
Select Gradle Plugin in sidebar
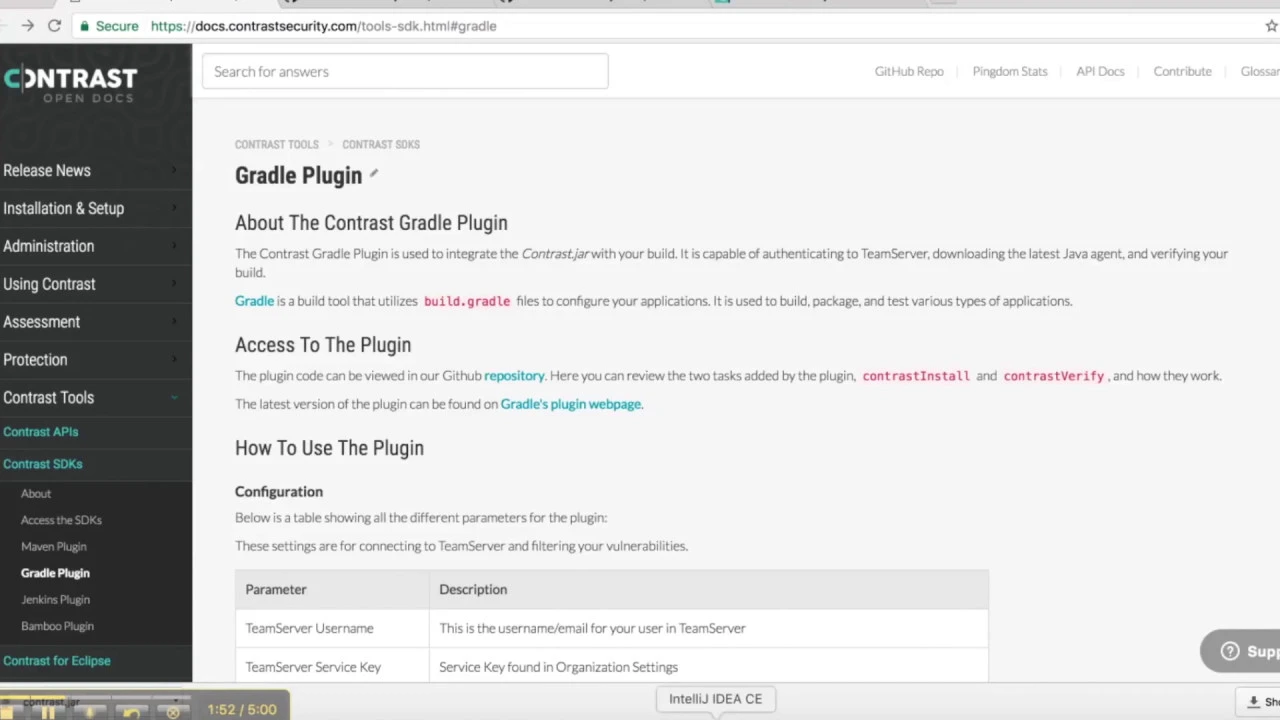55,573
